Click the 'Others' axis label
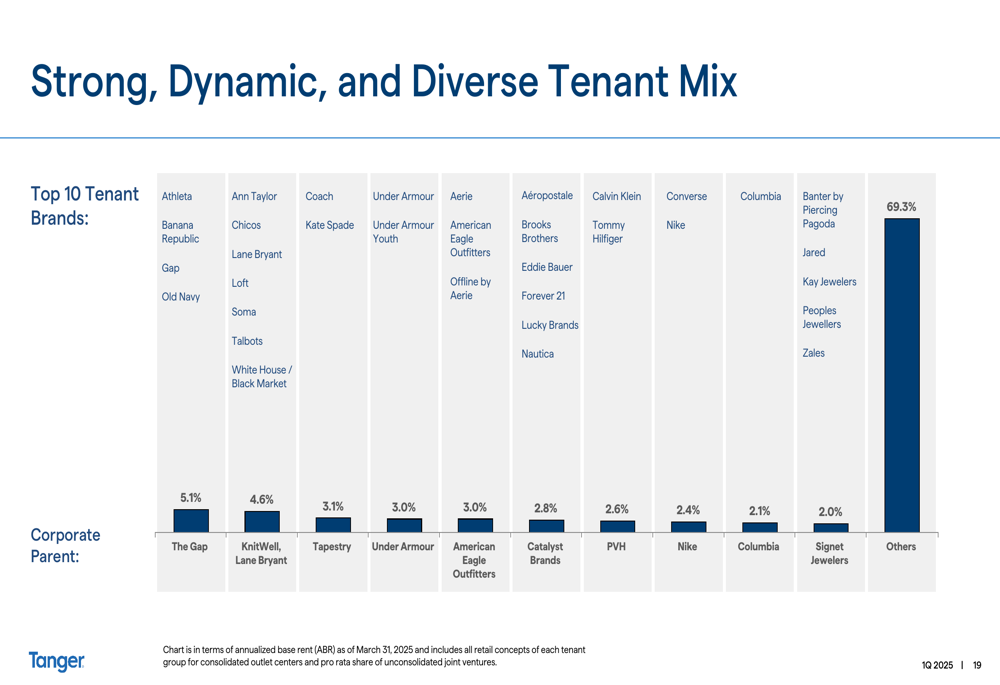The height and width of the screenshot is (685, 1000). (x=901, y=547)
